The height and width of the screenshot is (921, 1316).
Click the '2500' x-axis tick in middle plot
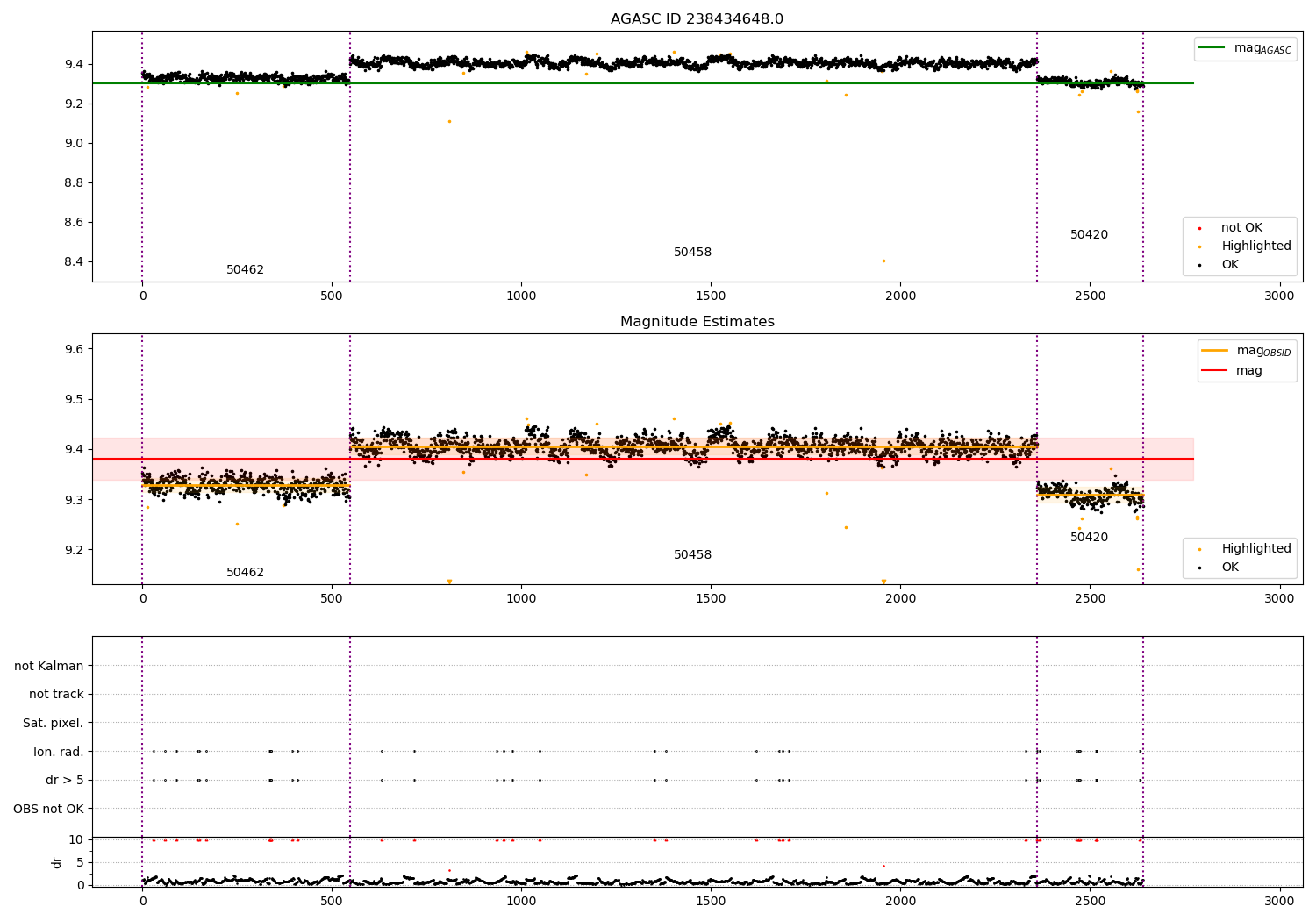(x=1090, y=599)
